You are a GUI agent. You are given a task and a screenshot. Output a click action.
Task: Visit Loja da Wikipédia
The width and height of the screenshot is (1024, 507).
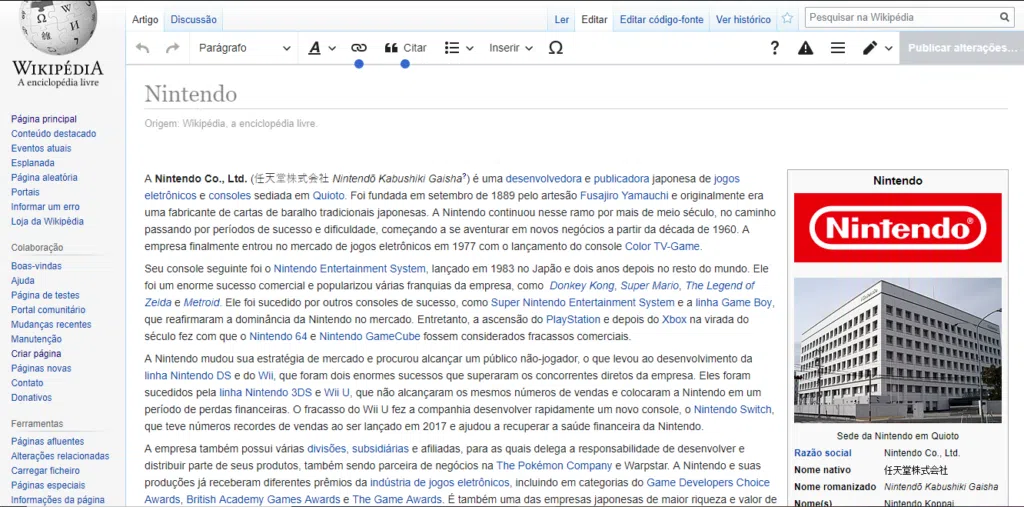point(47,221)
